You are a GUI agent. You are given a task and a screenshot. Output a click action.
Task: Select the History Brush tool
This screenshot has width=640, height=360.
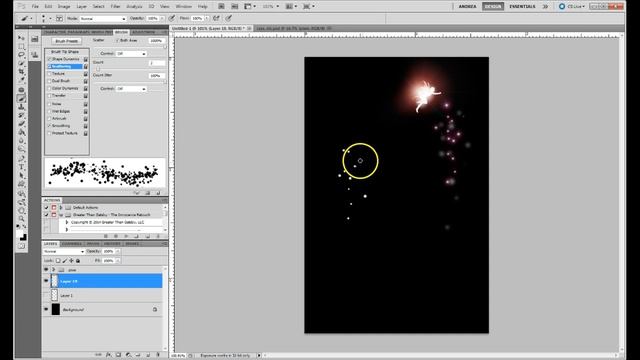(21, 115)
